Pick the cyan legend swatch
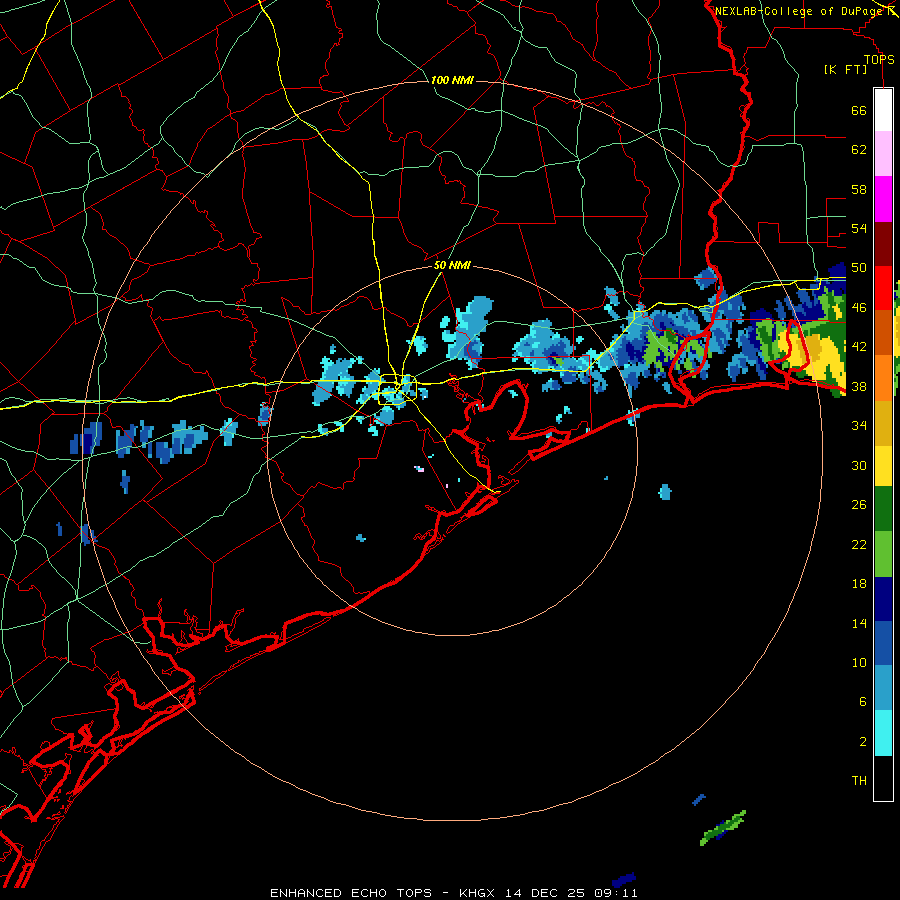The height and width of the screenshot is (900, 900). coord(883,732)
